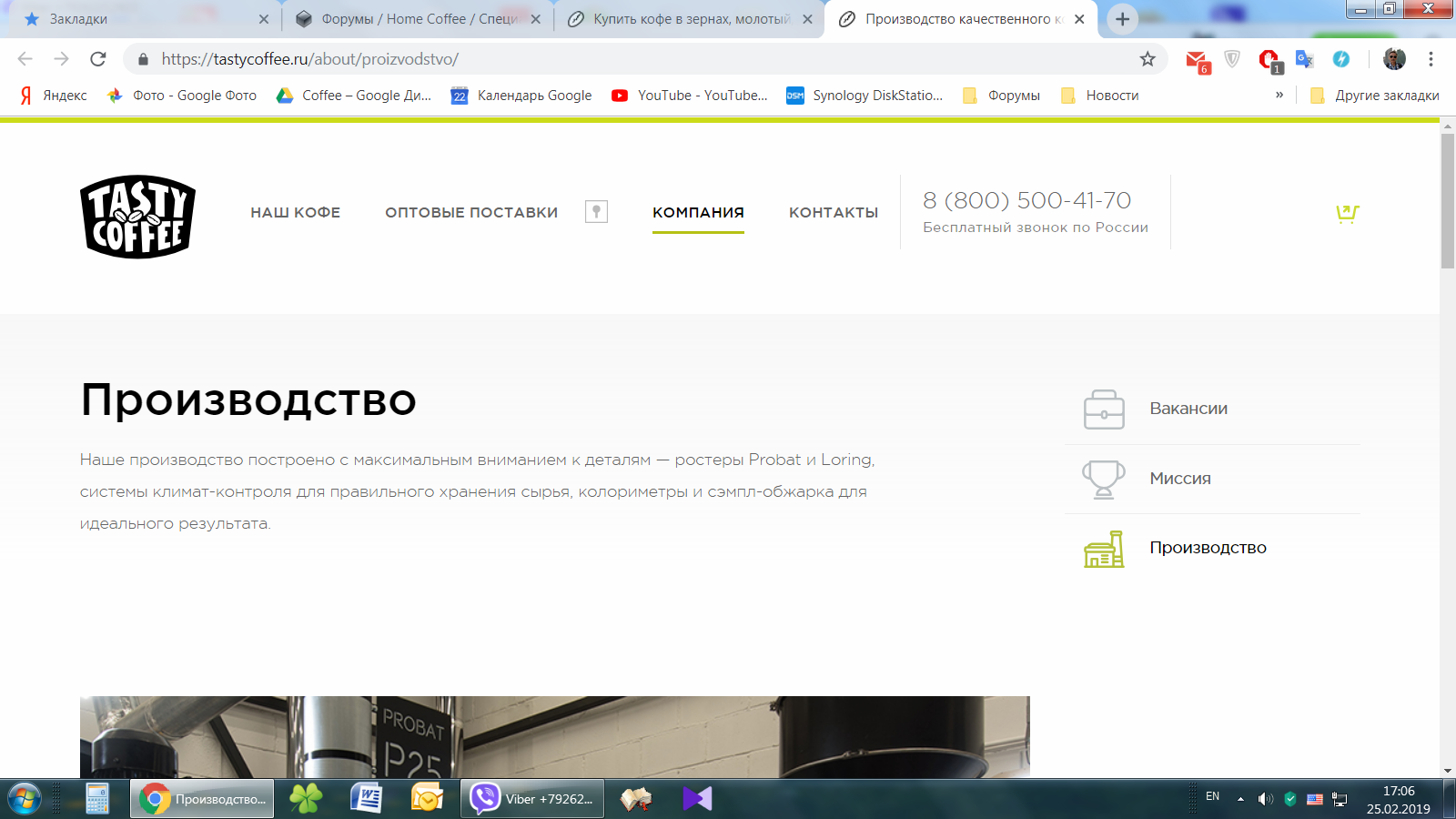Screen dimensions: 1456x819
Task: Open the Фото - Google Фото bookmark
Action: click(x=182, y=96)
